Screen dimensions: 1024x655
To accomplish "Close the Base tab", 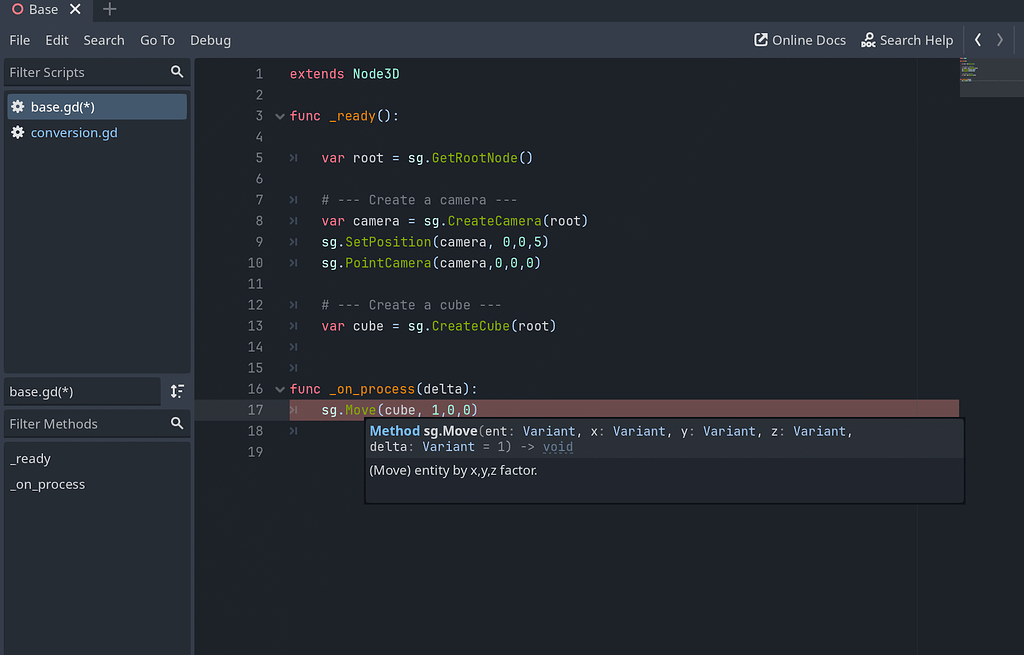I will pyautogui.click(x=75, y=9).
